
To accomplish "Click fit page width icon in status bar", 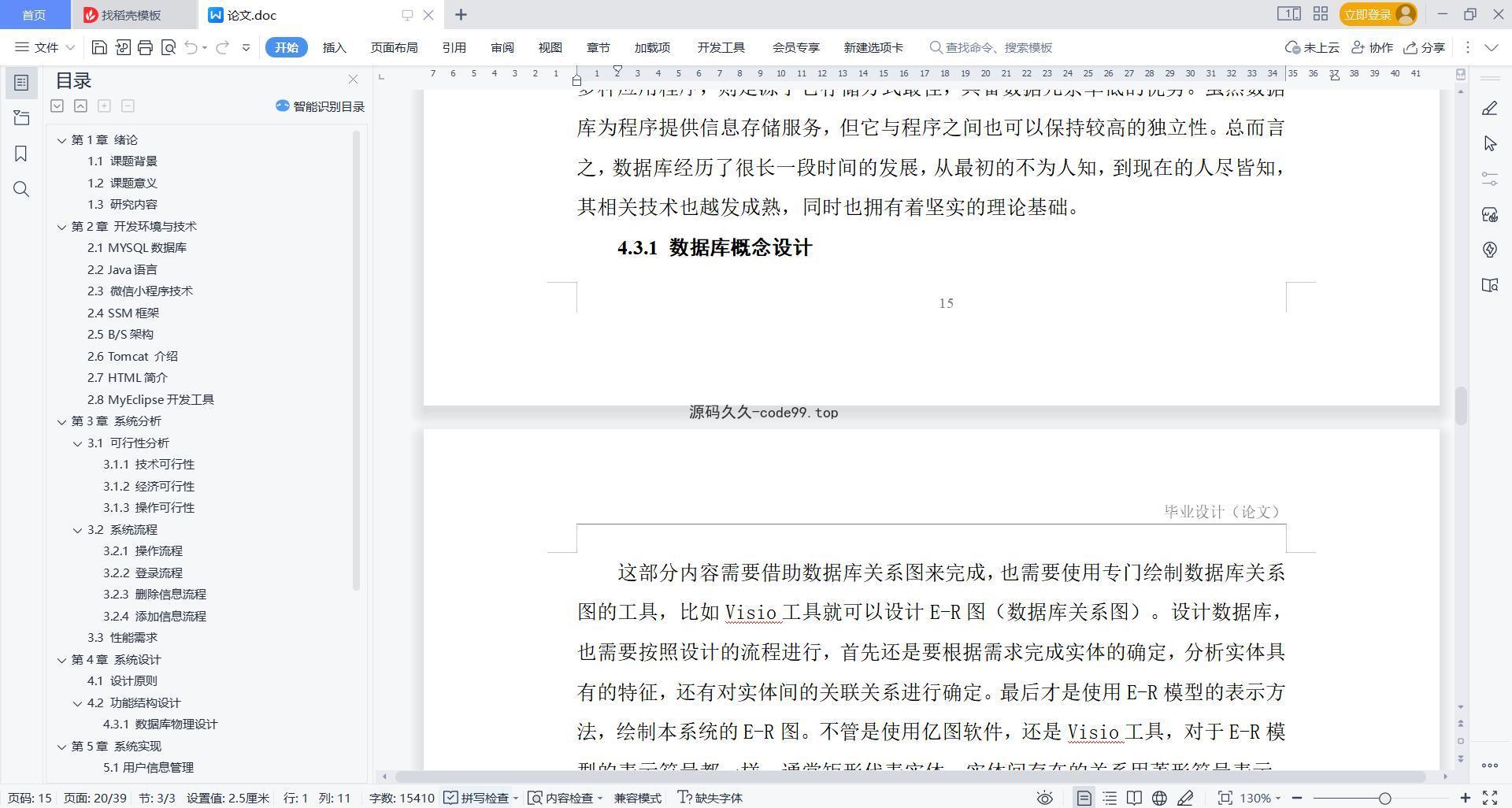I will [1225, 798].
